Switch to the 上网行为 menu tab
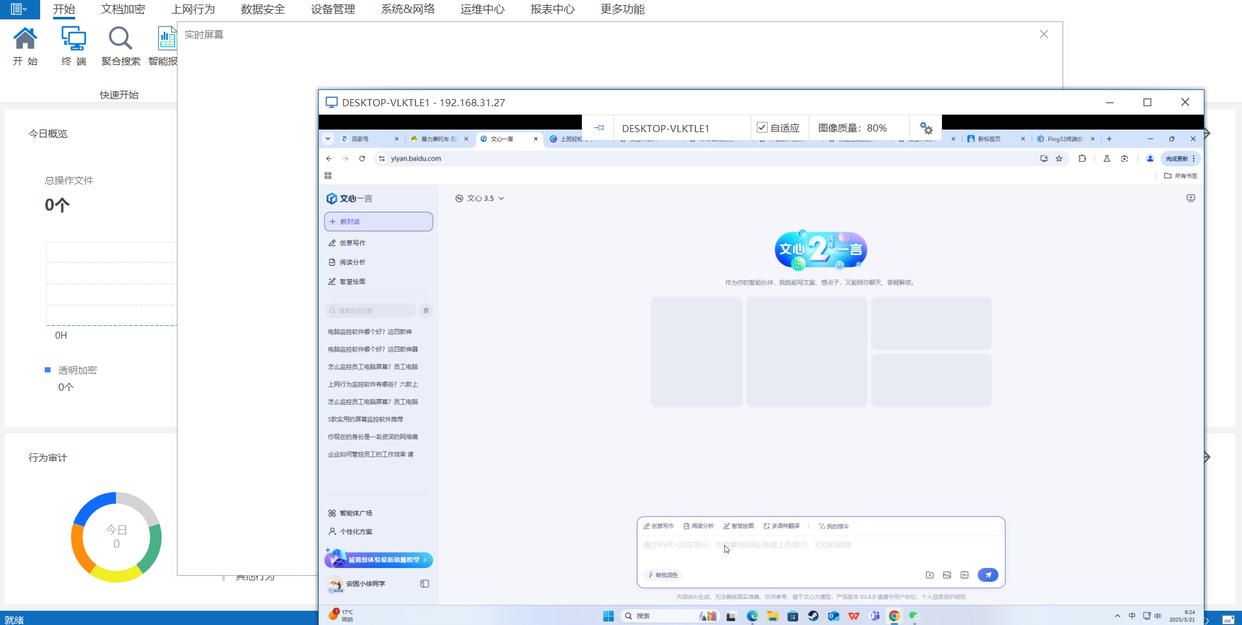This screenshot has height=625, width=1242. 193,9
